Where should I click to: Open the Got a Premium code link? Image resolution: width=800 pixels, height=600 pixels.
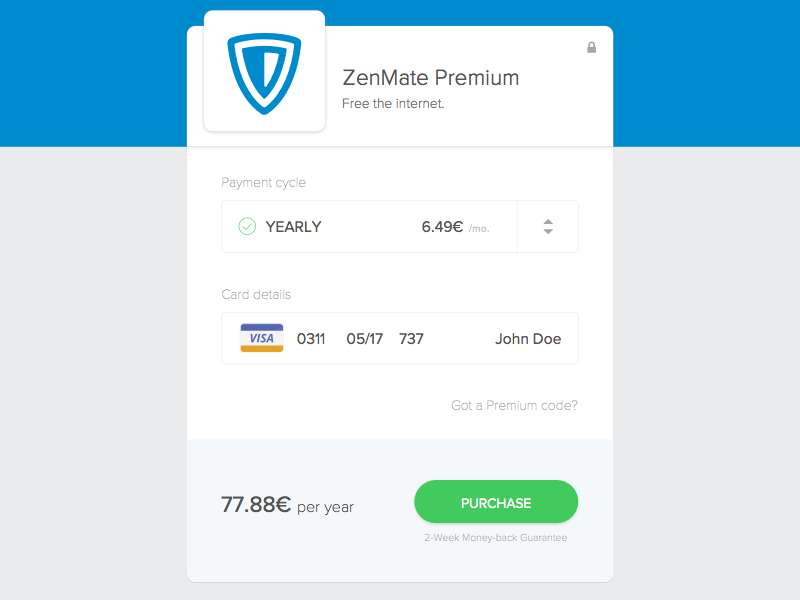[x=514, y=405]
